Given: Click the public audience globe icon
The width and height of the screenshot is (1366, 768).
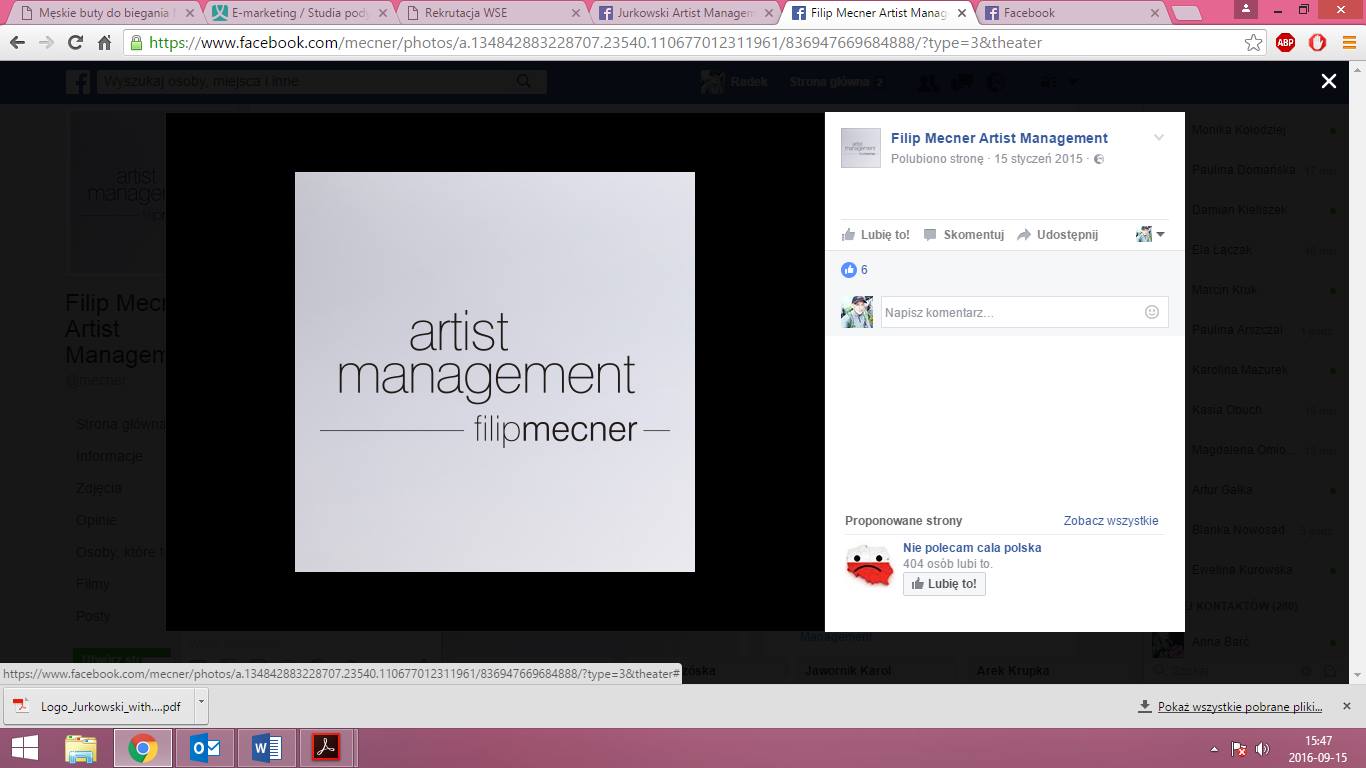Looking at the screenshot, I should (x=1099, y=159).
